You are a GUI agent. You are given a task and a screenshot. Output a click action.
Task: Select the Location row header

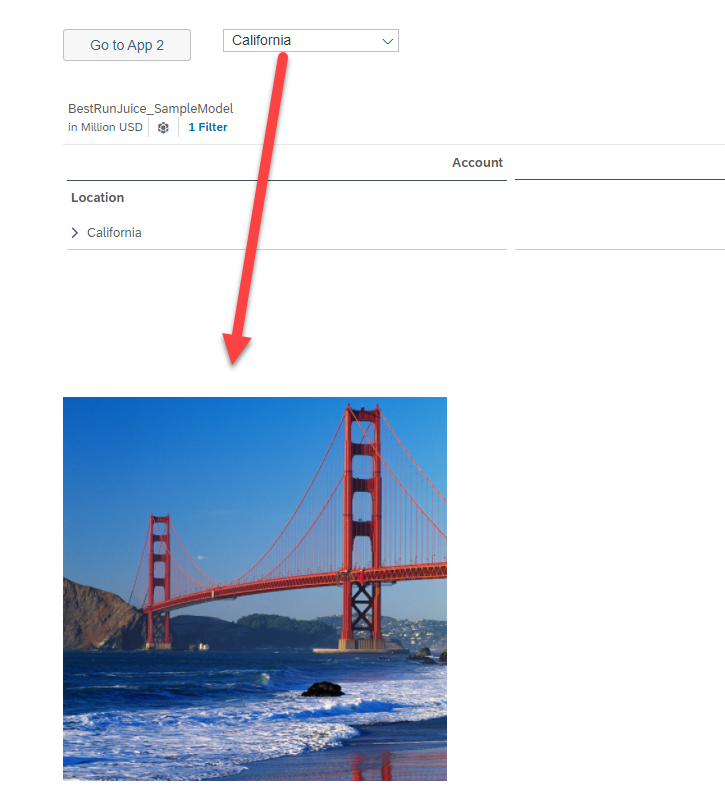(97, 197)
